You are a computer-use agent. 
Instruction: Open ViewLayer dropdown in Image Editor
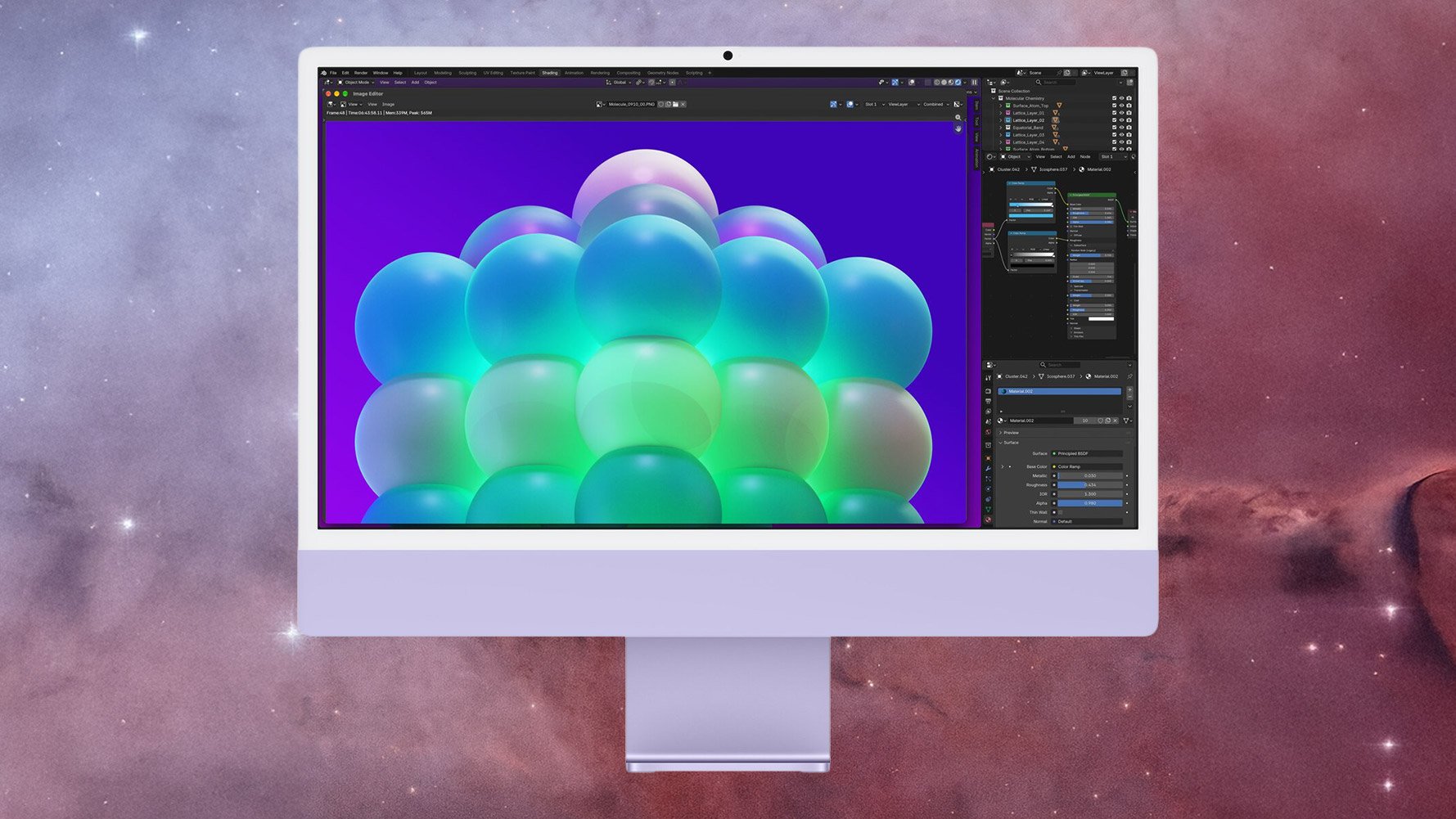[904, 104]
